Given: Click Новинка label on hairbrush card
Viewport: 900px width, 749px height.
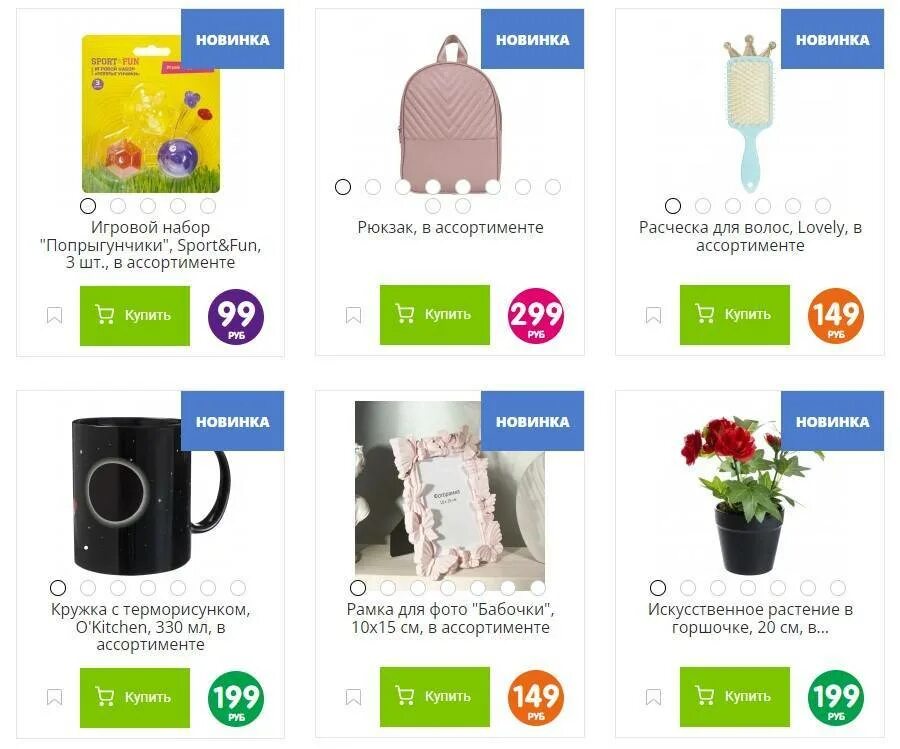Looking at the screenshot, I should (x=832, y=40).
